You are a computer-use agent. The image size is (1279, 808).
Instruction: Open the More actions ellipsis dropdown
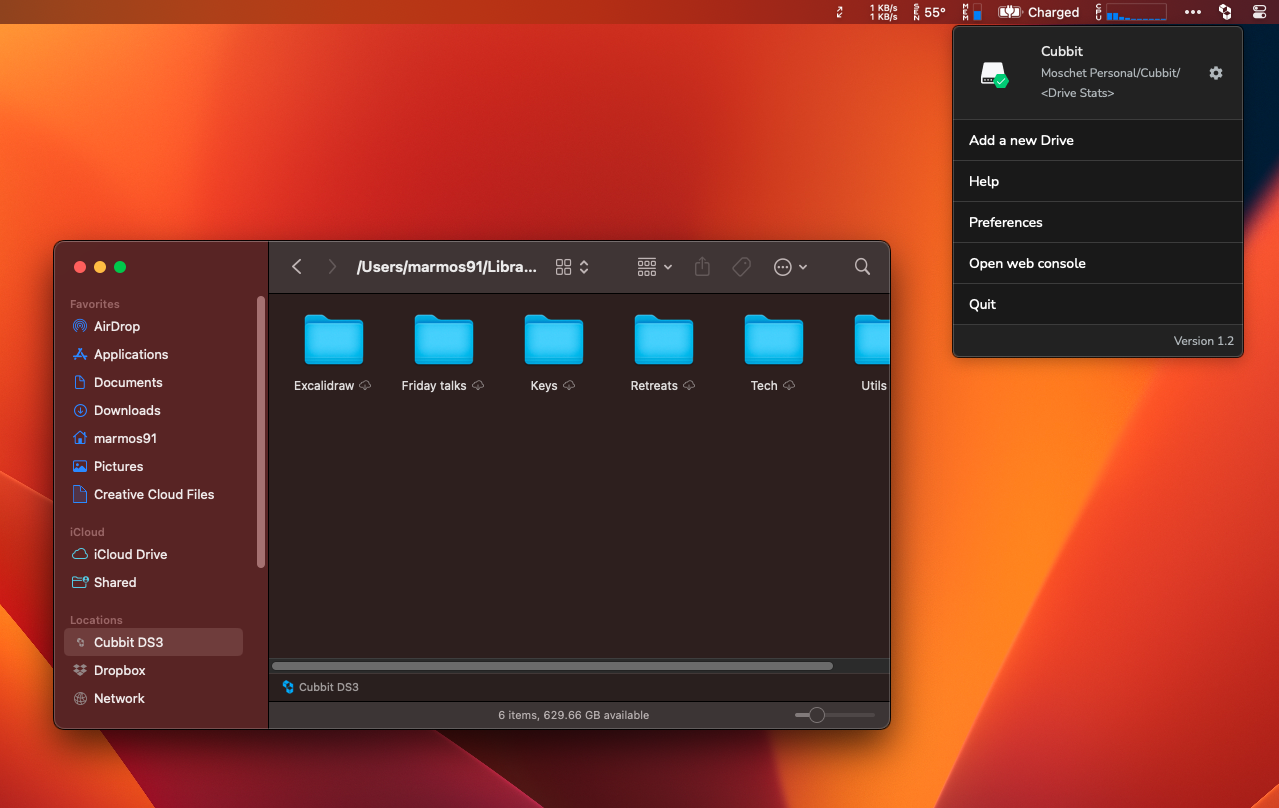pos(790,267)
